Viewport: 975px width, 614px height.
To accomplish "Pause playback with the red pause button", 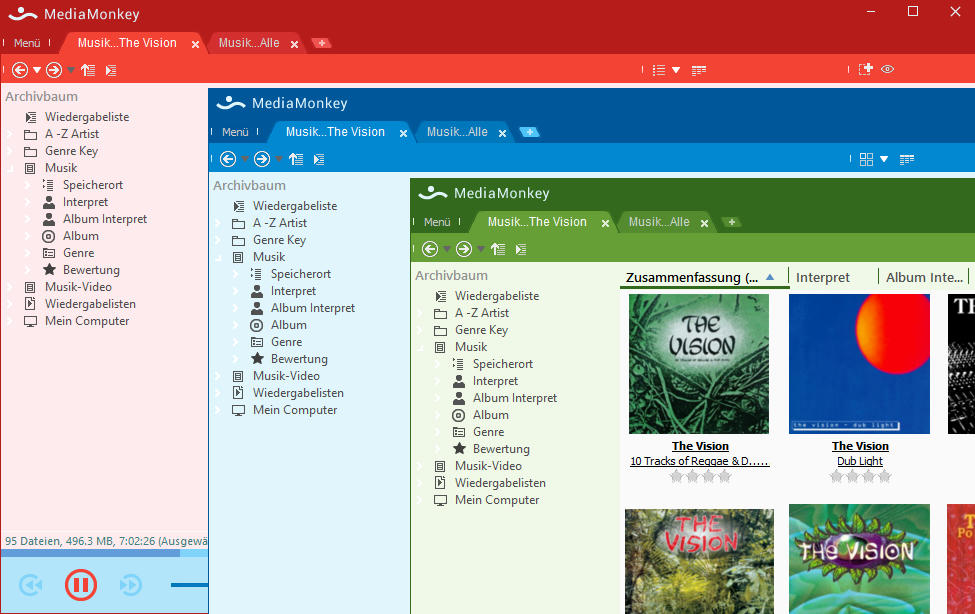I will (x=81, y=585).
